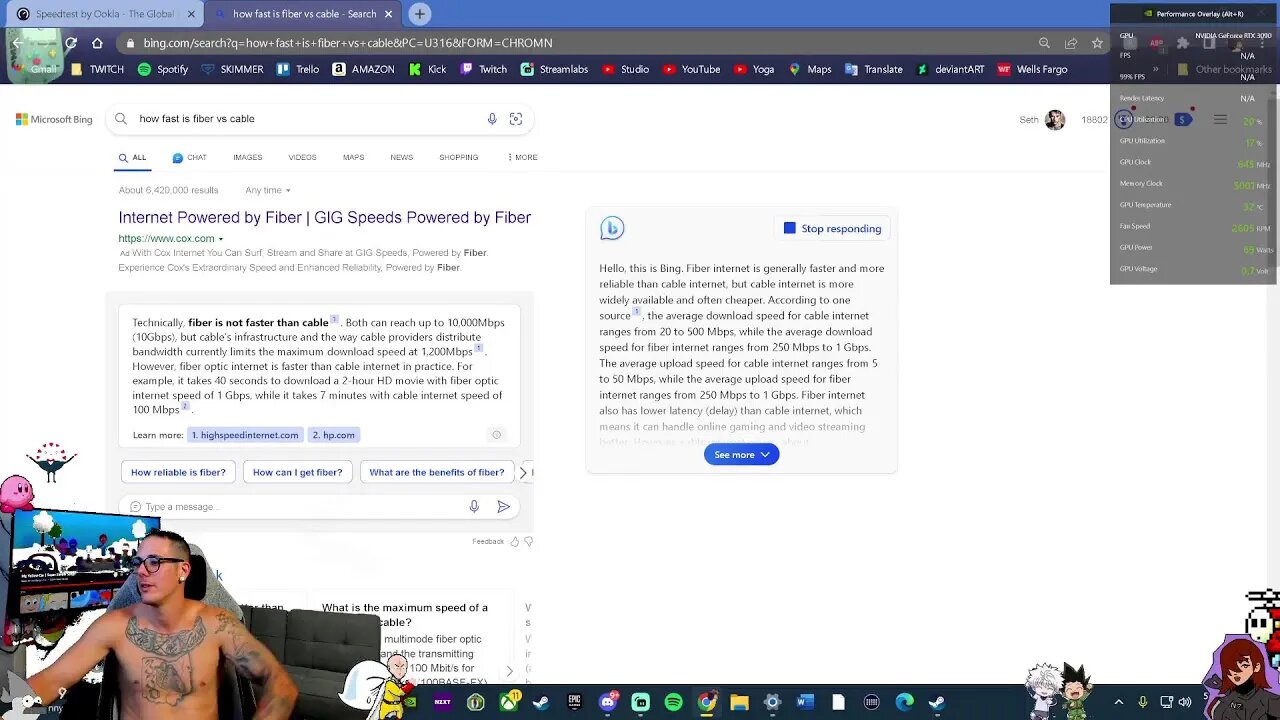This screenshot has width=1280, height=720.
Task: Click the volume icon in system tray
Action: 1185,702
